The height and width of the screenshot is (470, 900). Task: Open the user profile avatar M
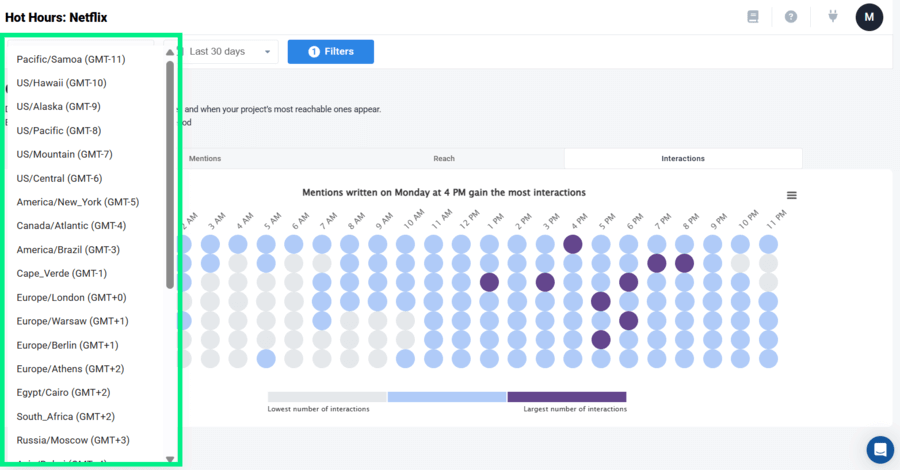869,17
